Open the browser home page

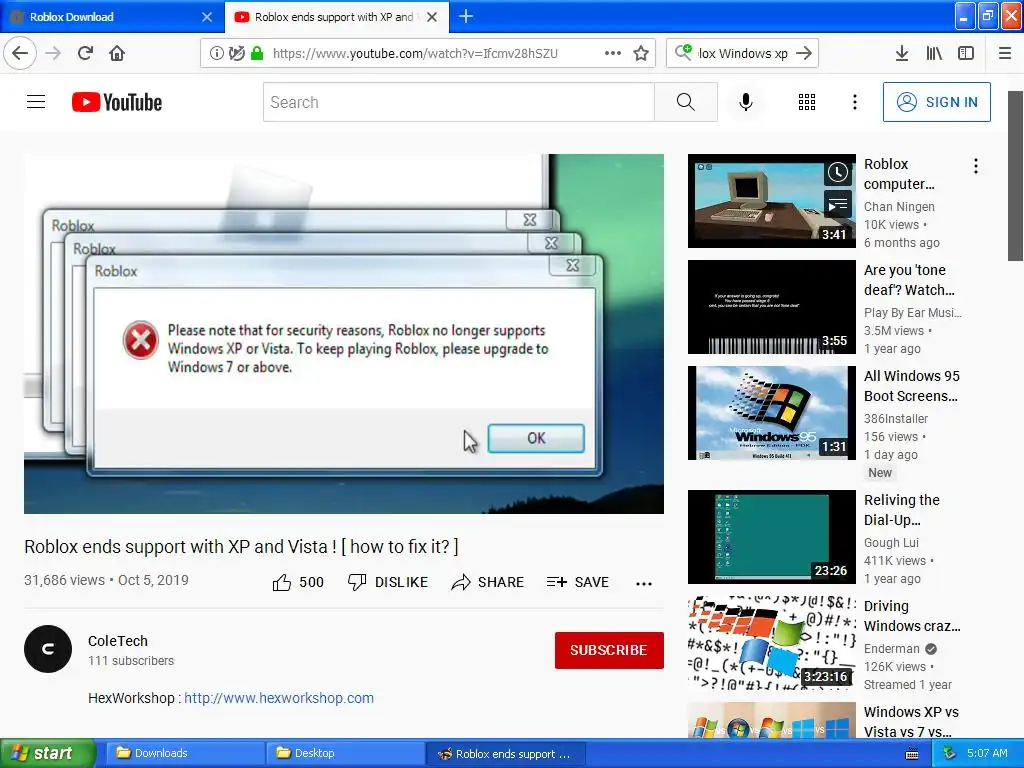(x=117, y=54)
